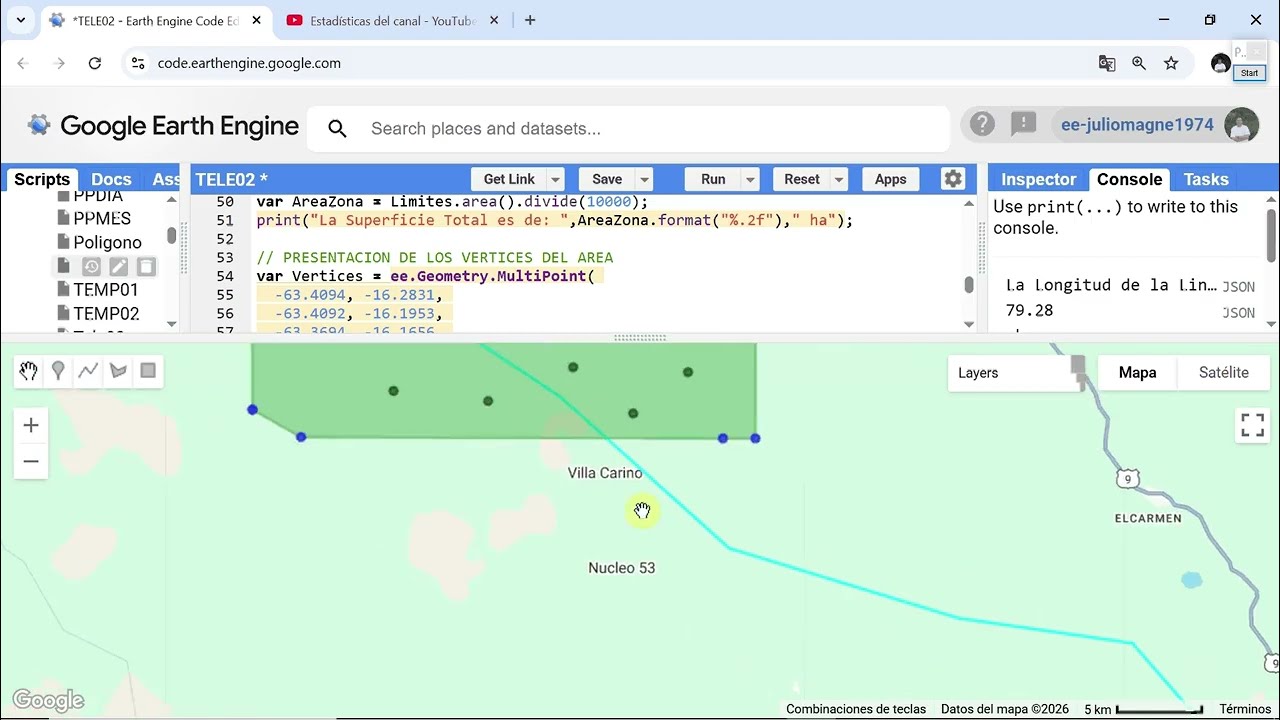This screenshot has height=720, width=1280.
Task: Click the 5 km map scale control
Action: click(x=1144, y=709)
